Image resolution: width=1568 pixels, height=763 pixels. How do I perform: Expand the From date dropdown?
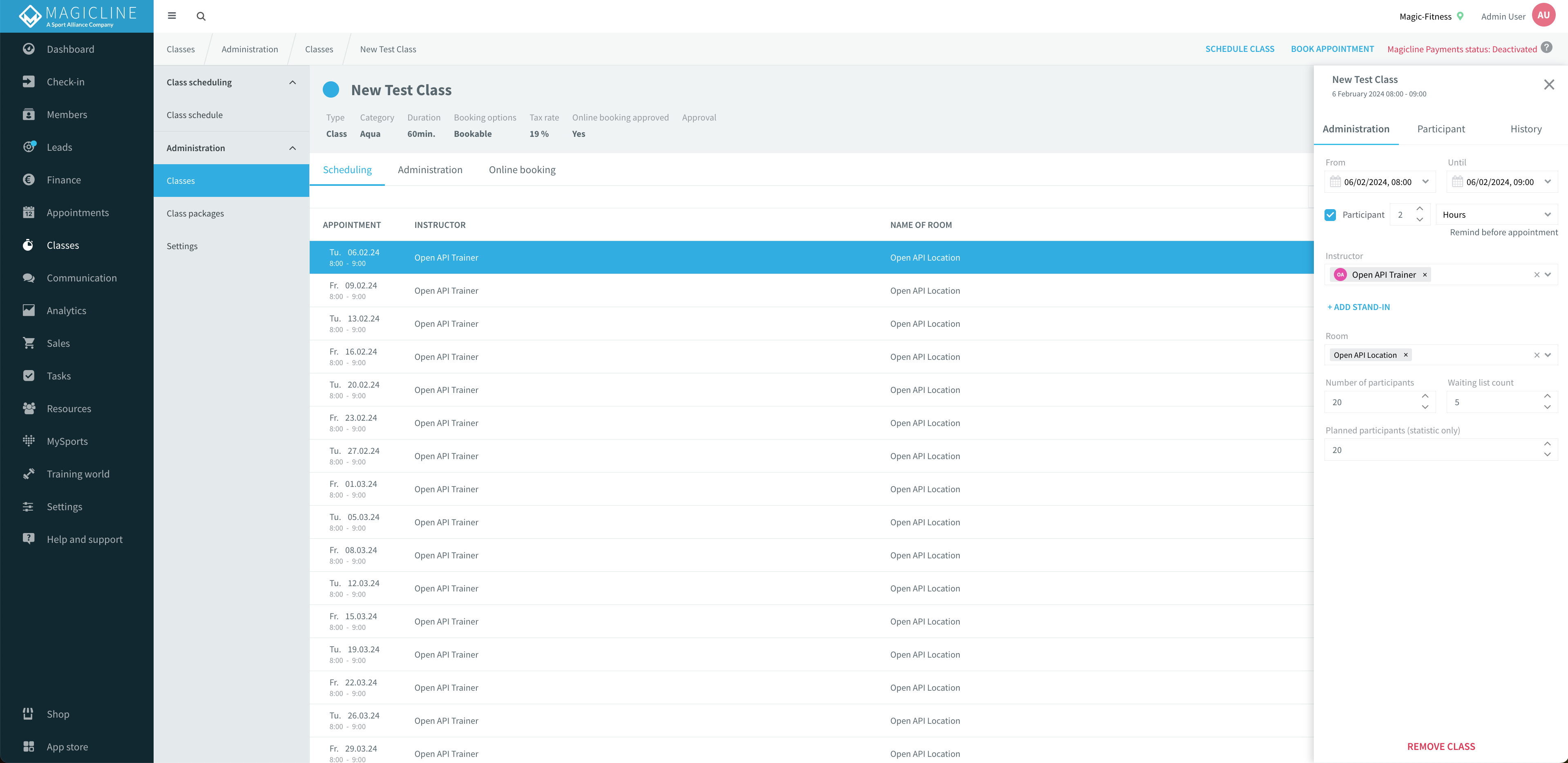pos(1425,182)
